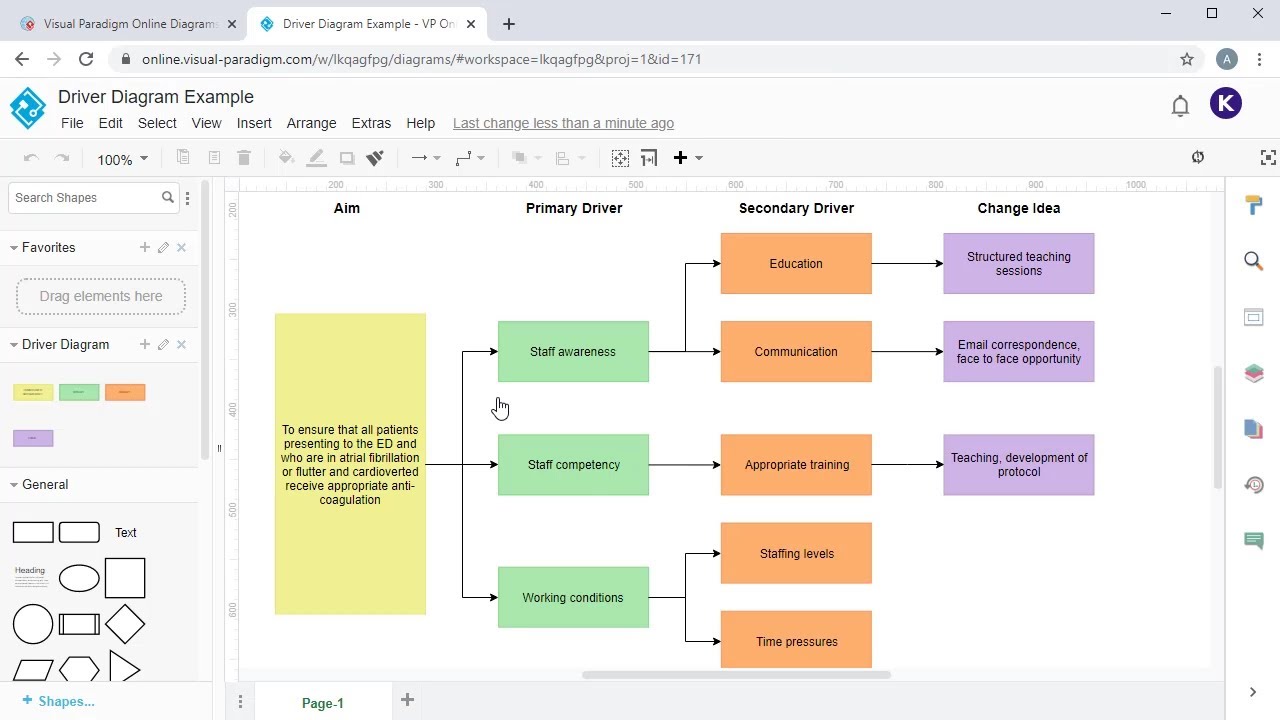Image resolution: width=1280 pixels, height=720 pixels.
Task: Edit the Driver Diagram palette
Action: 163,344
